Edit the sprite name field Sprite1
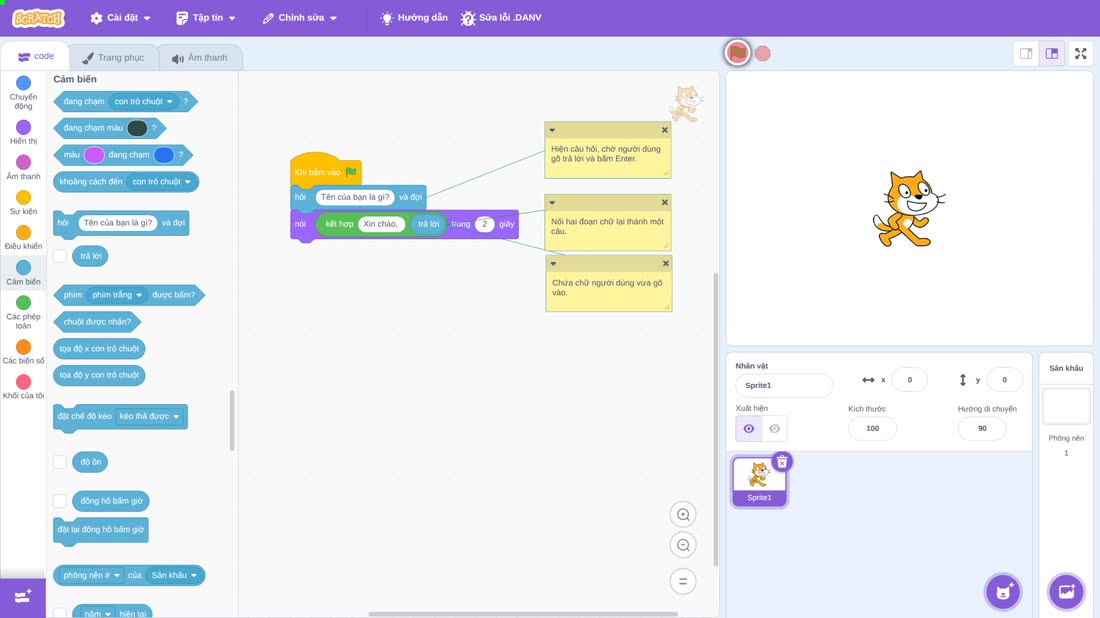 click(784, 385)
